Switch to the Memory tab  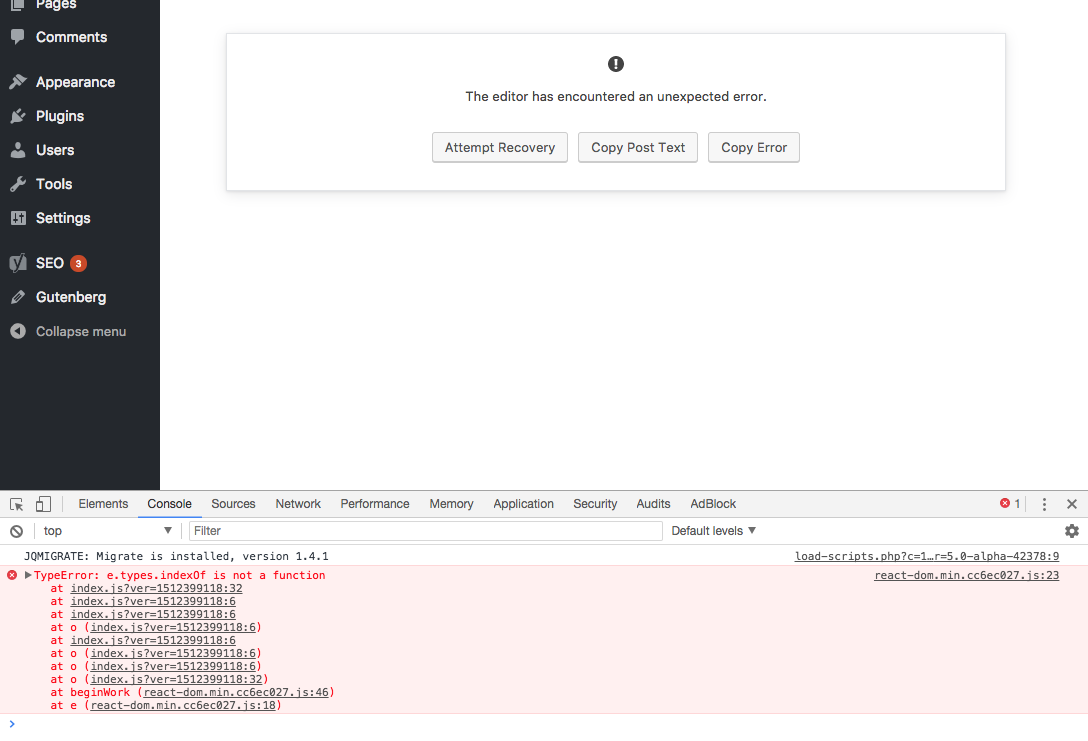click(x=451, y=504)
